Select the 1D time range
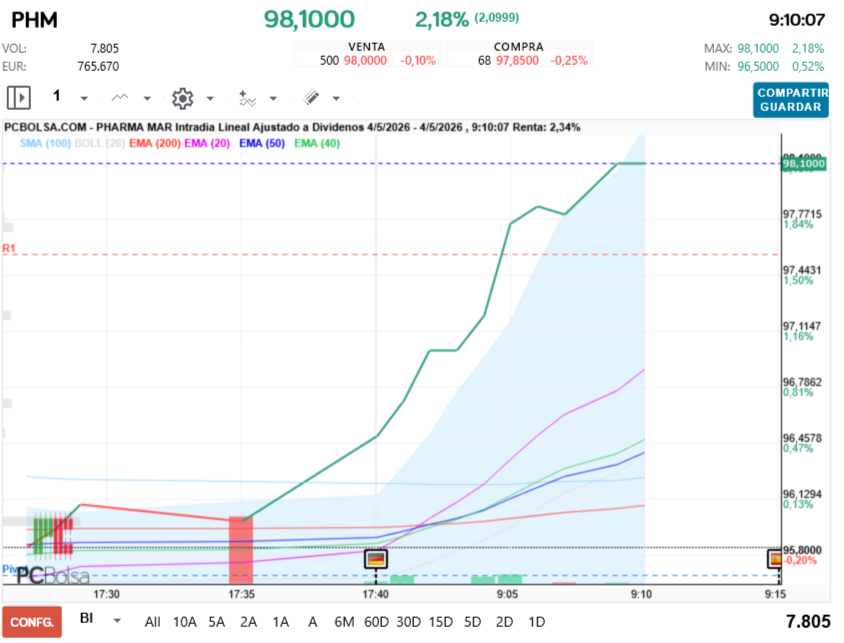 click(537, 622)
